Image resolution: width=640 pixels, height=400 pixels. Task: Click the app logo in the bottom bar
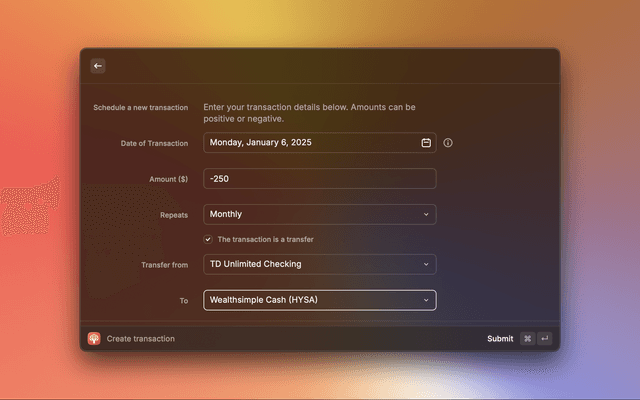[x=94, y=338]
